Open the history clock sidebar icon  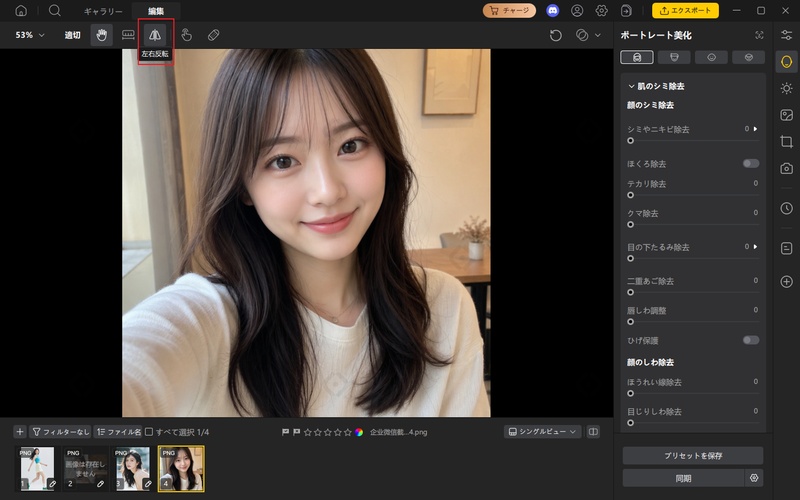click(x=787, y=208)
